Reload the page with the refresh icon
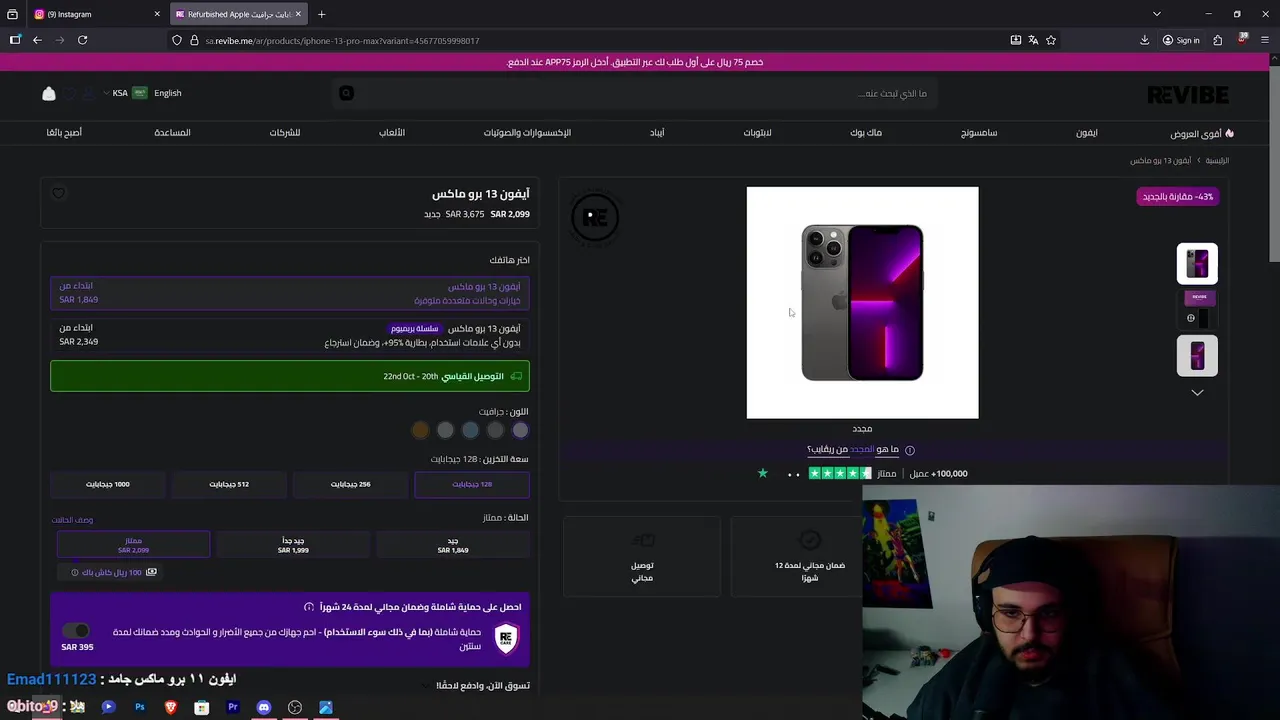The width and height of the screenshot is (1280, 720). click(82, 40)
